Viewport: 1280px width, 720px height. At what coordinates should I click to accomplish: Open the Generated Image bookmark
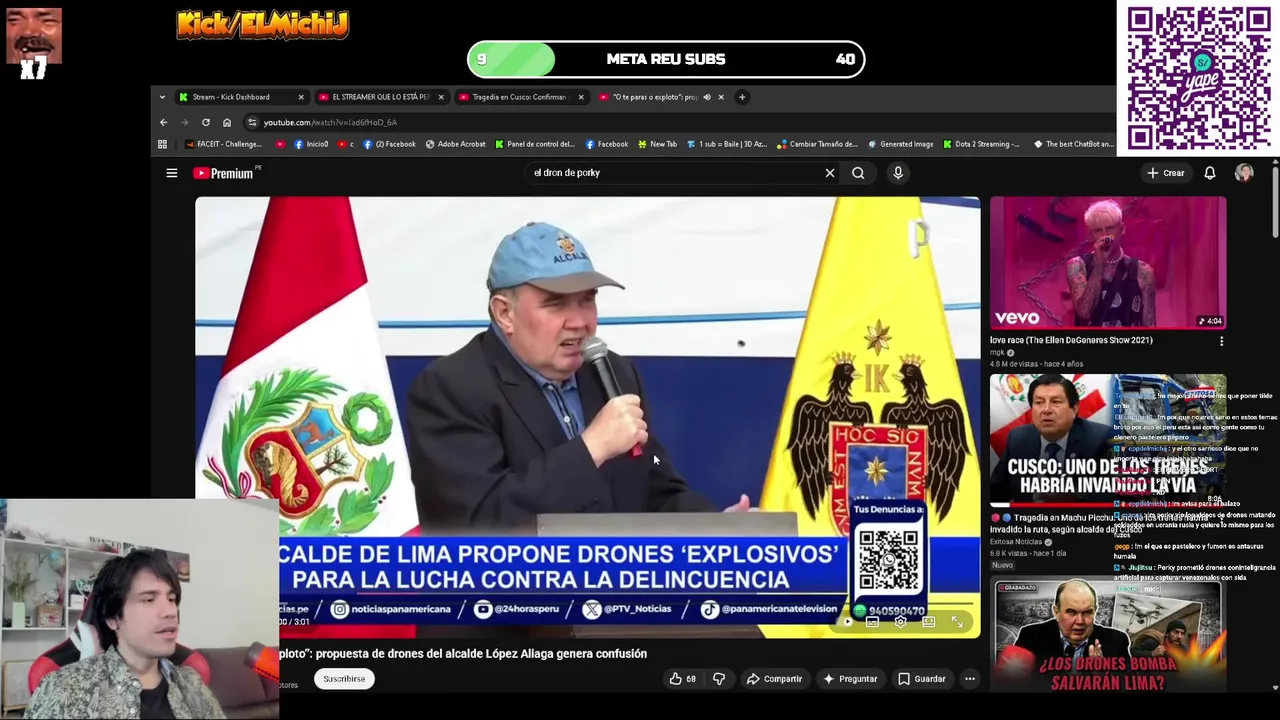(900, 144)
